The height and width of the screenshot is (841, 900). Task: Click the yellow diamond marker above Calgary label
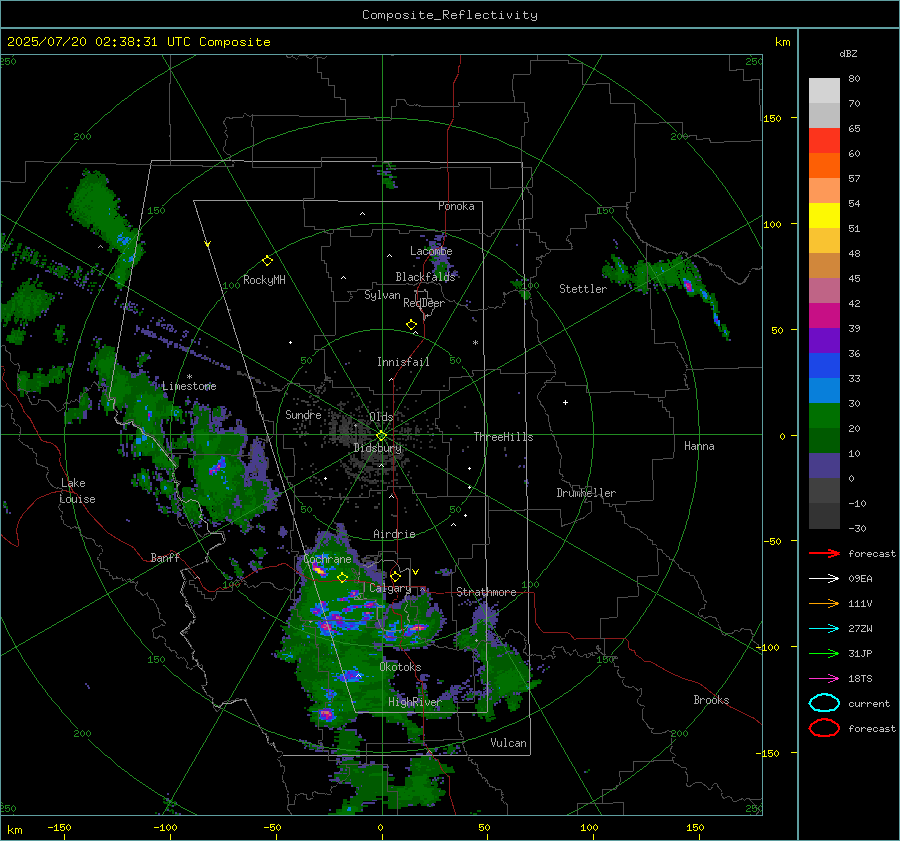click(x=395, y=576)
